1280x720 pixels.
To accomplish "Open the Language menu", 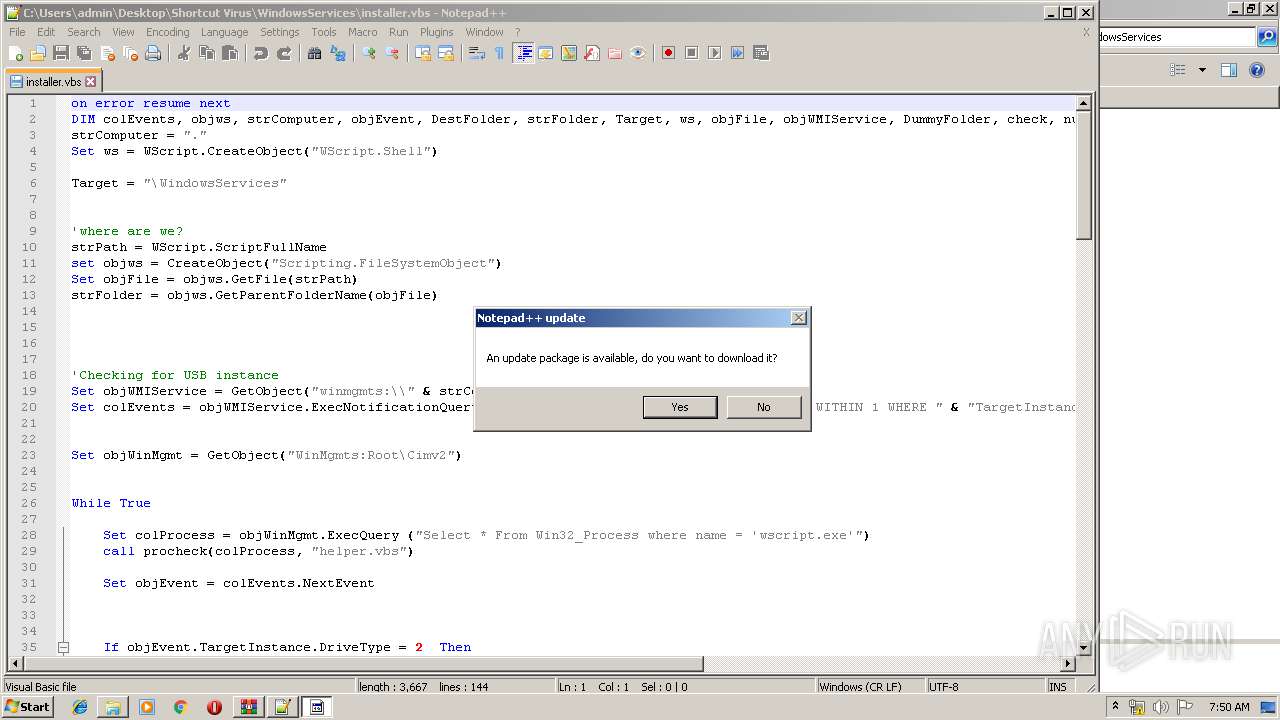I will [224, 32].
